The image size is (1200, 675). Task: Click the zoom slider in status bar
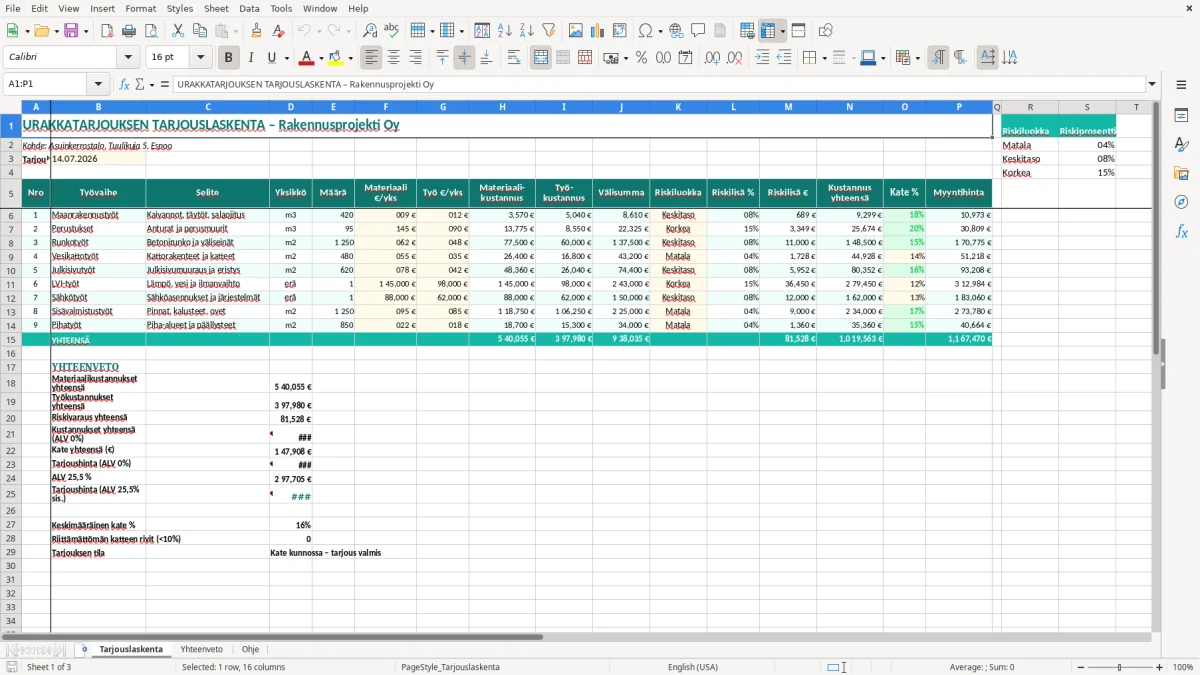click(1119, 667)
